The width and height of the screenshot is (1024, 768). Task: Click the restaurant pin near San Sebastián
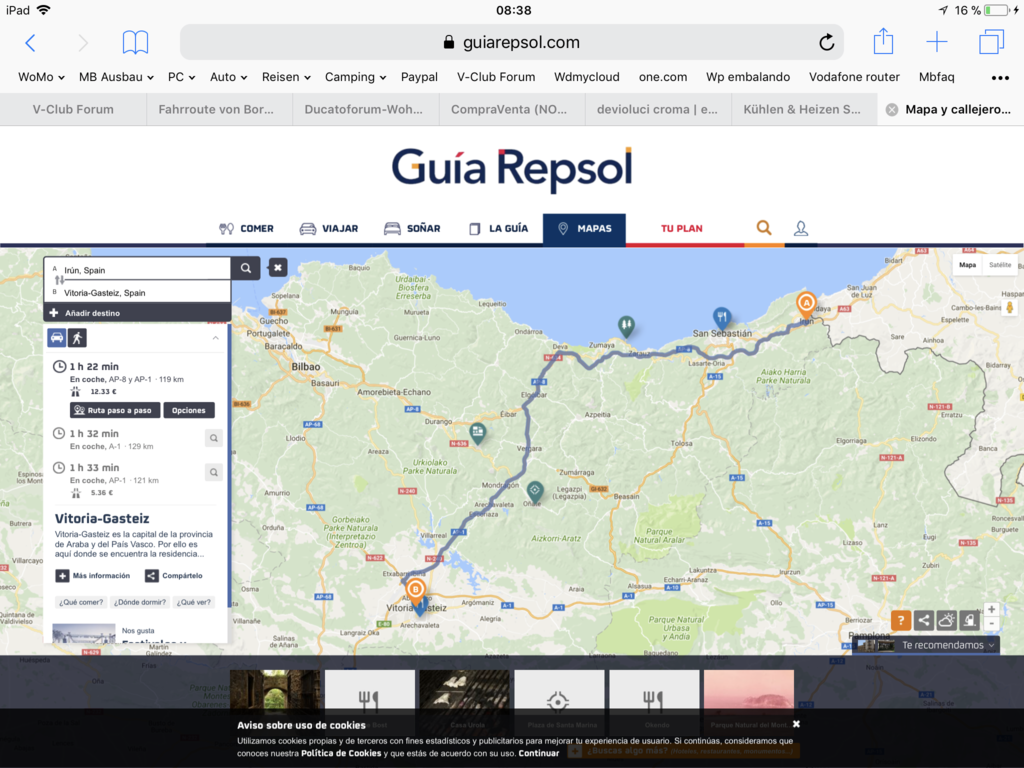(721, 318)
